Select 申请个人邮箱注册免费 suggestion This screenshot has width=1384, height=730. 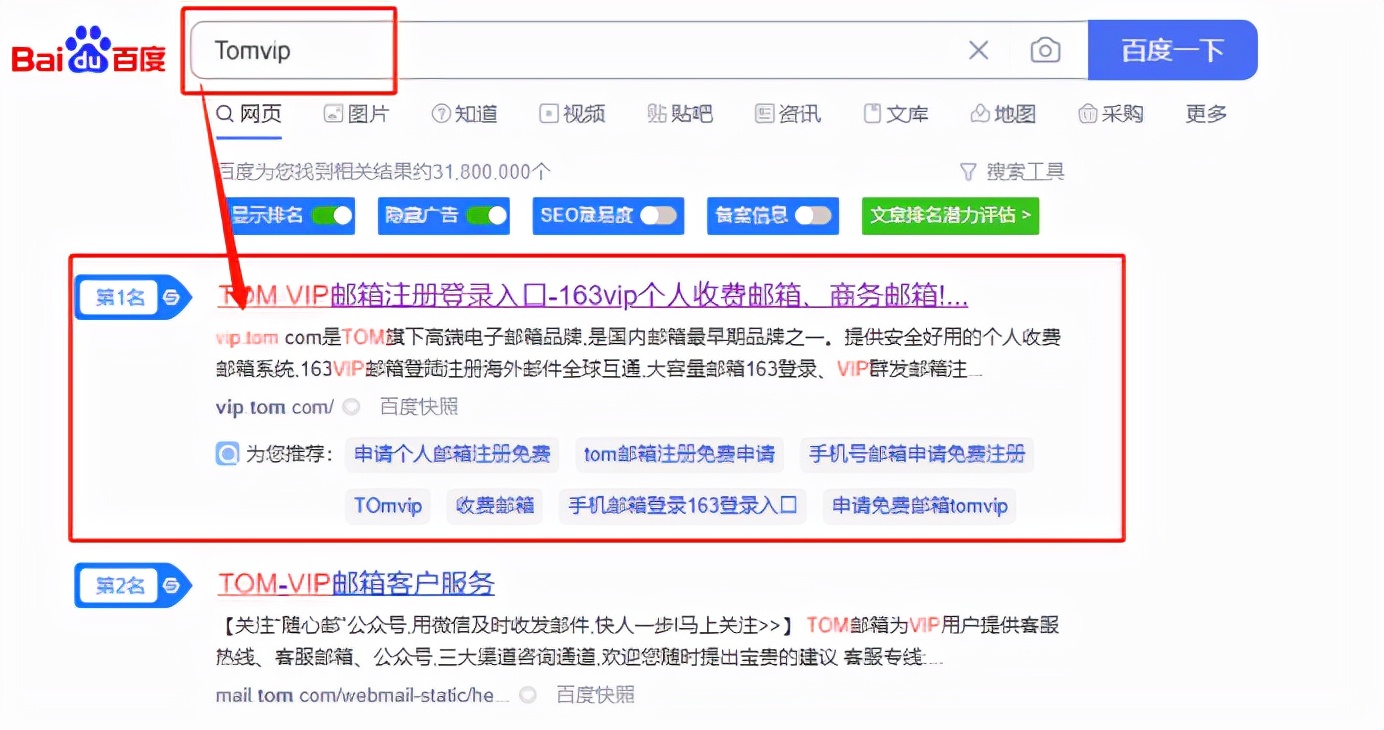click(452, 454)
